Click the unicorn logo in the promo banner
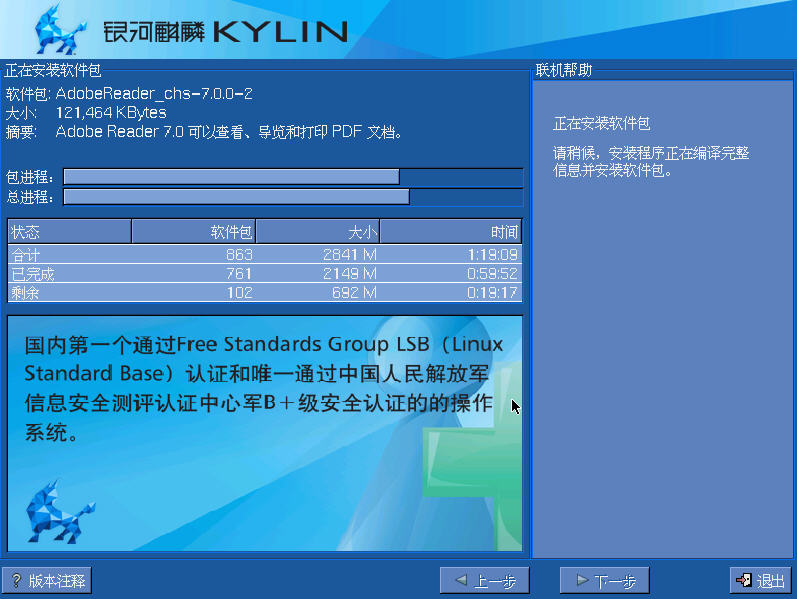The width and height of the screenshot is (797, 599). (x=59, y=512)
